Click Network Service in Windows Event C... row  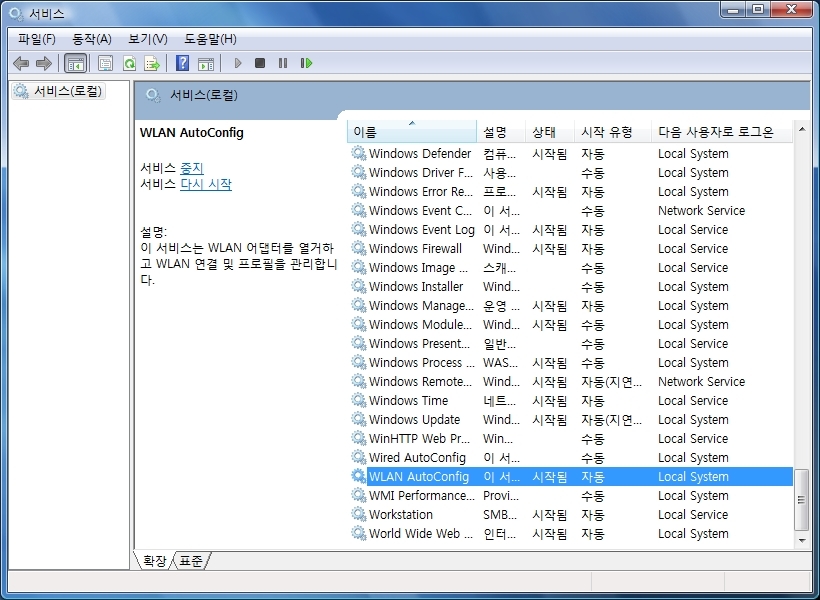click(701, 210)
